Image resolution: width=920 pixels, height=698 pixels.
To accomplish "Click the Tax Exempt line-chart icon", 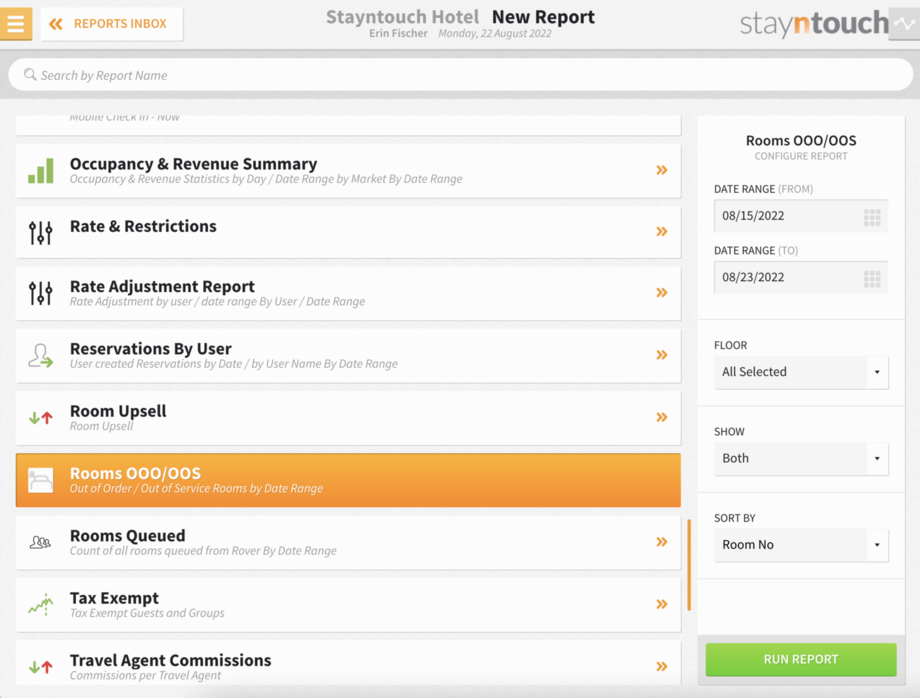I will click(x=40, y=605).
